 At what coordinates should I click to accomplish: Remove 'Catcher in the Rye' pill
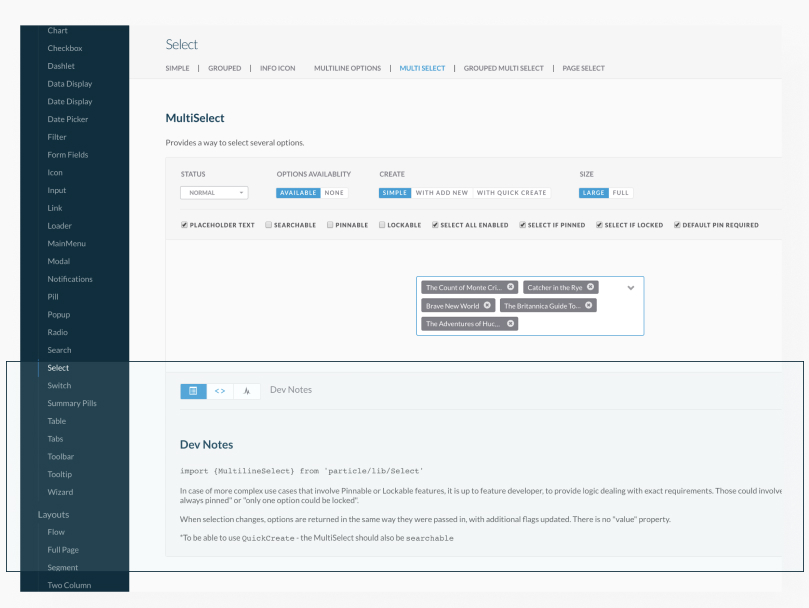pyautogui.click(x=591, y=287)
